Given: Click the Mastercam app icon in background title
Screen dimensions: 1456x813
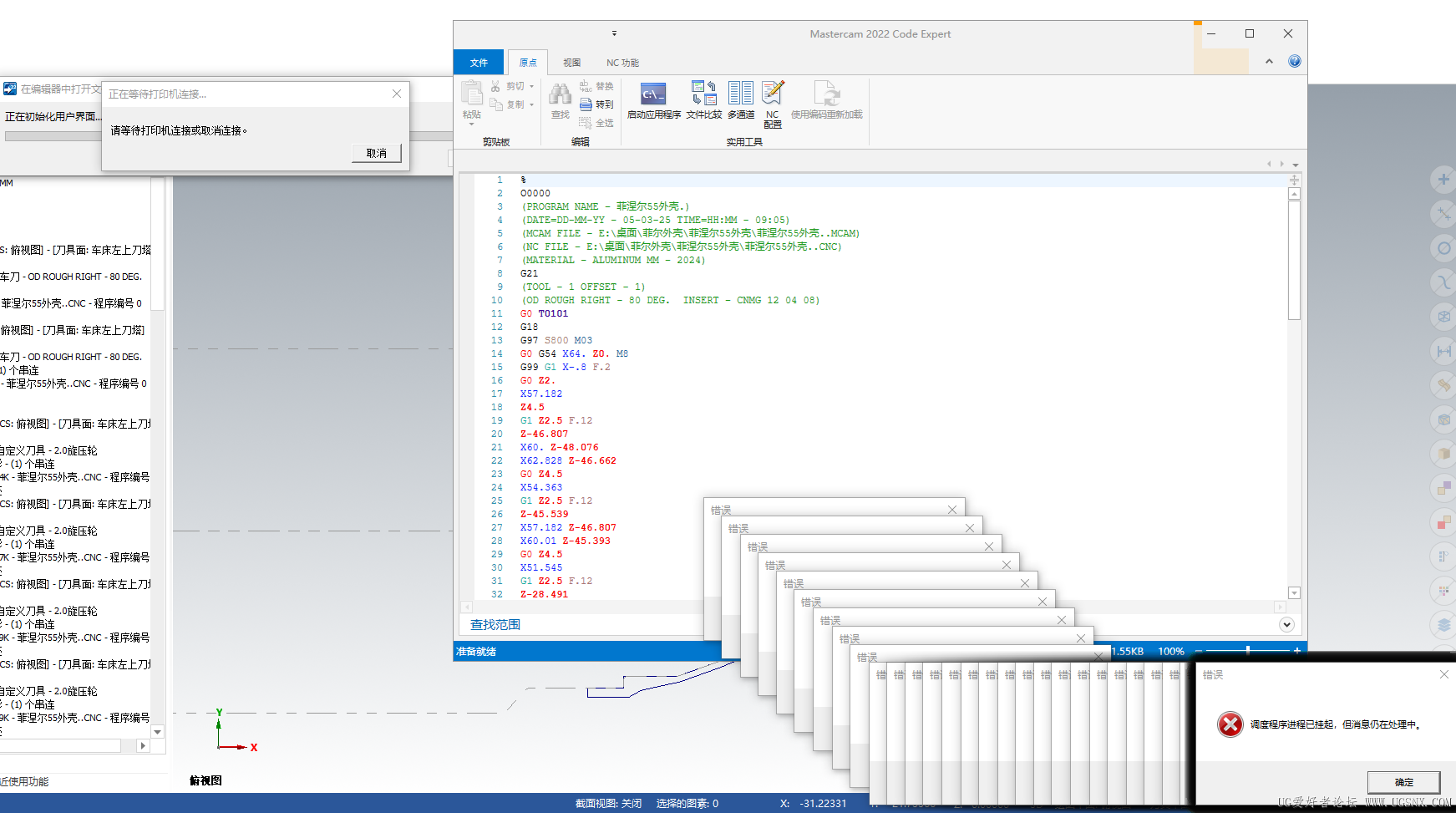Looking at the screenshot, I should (10, 89).
